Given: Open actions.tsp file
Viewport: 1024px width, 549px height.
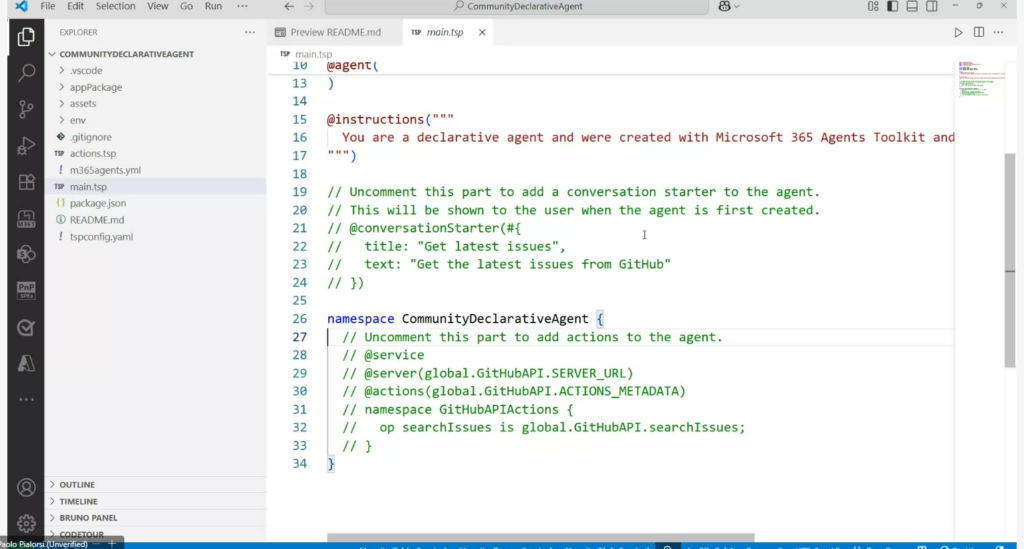Looking at the screenshot, I should coord(157,153).
